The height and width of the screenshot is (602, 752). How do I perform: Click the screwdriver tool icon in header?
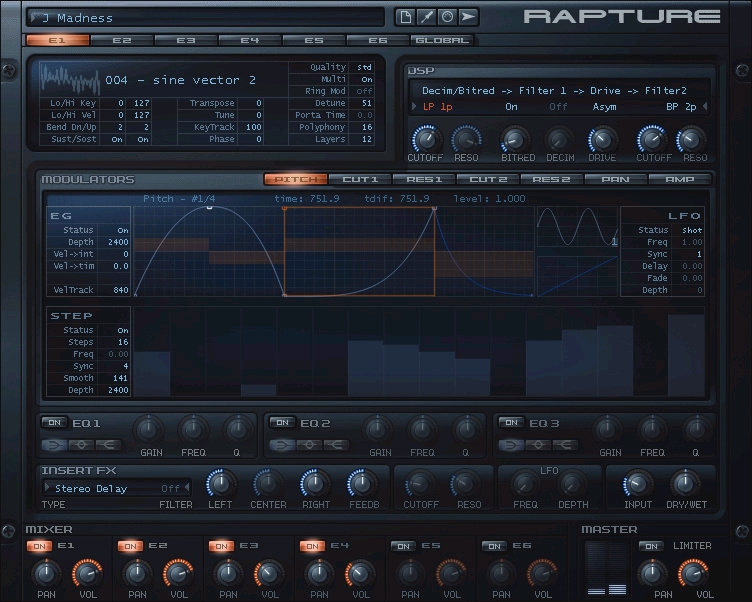click(x=426, y=17)
